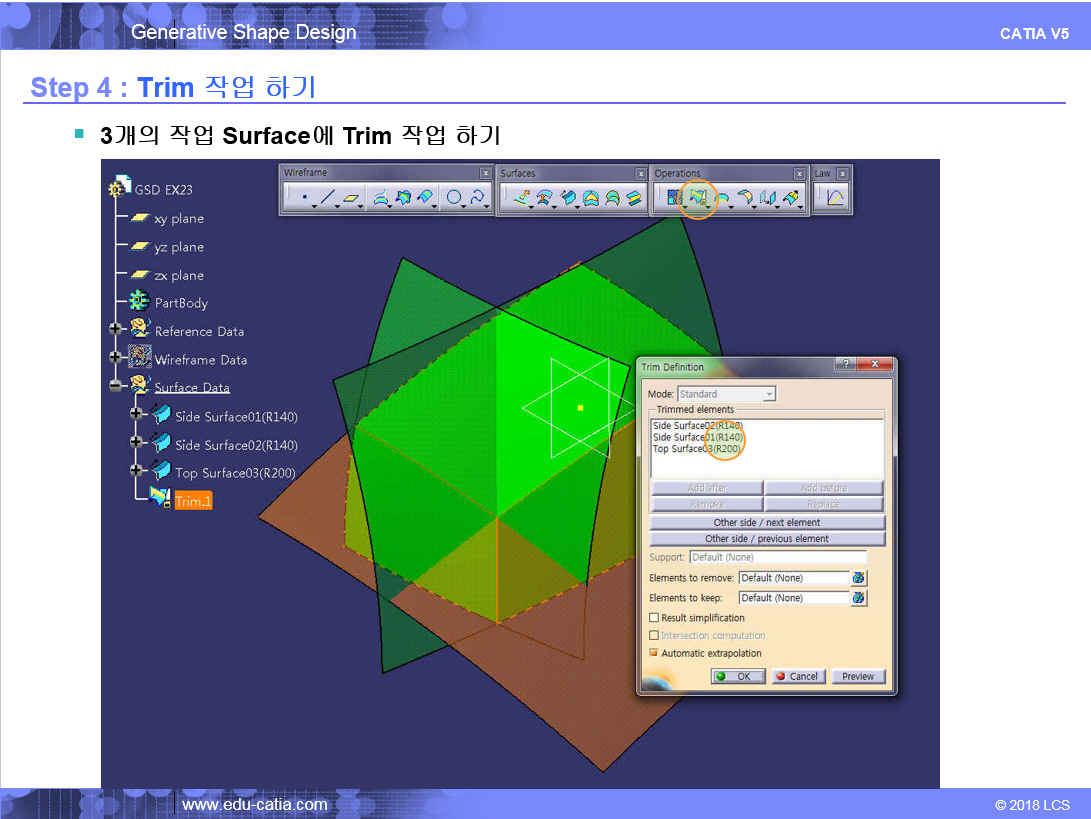Click the Elements to remove input field

click(x=792, y=578)
